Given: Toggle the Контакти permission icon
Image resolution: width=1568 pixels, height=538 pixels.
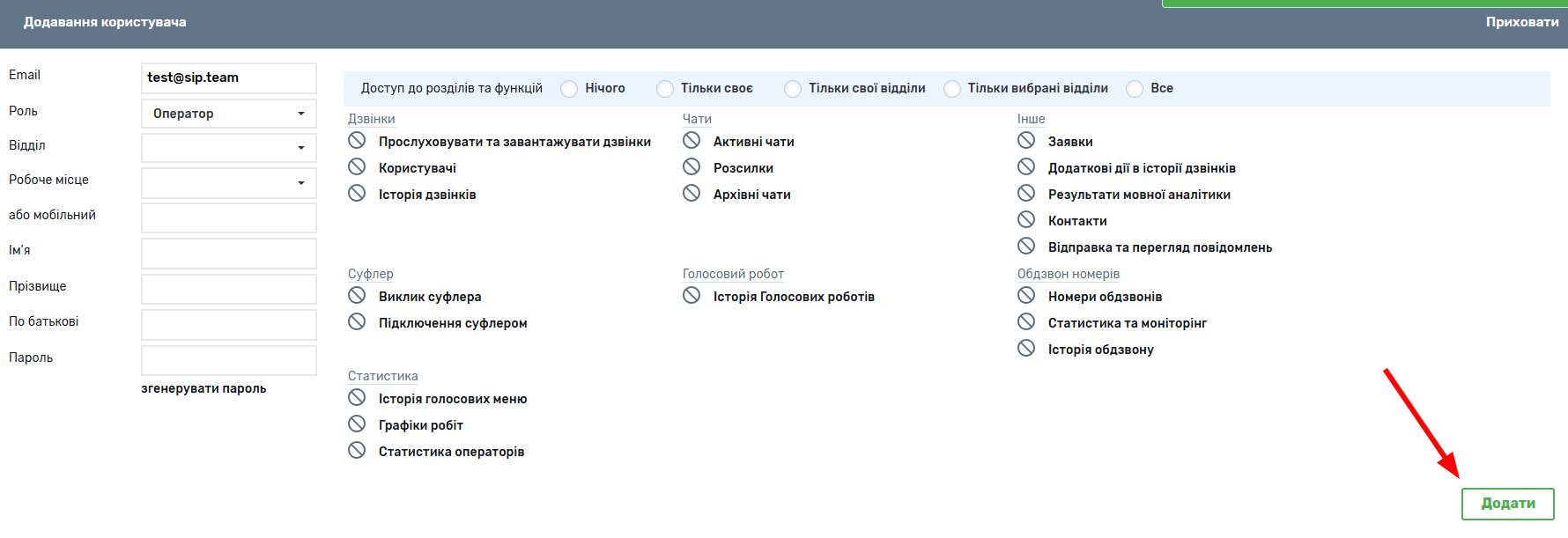Looking at the screenshot, I should [1026, 219].
